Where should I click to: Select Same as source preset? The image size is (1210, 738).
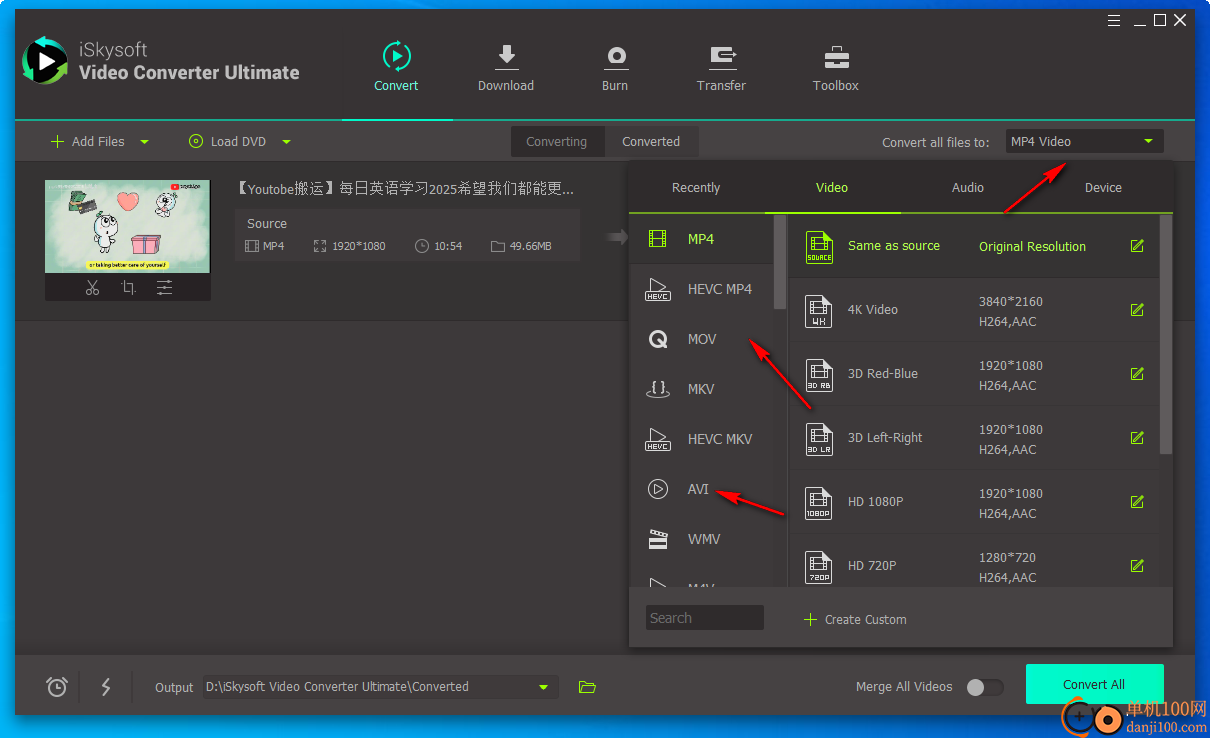(974, 246)
